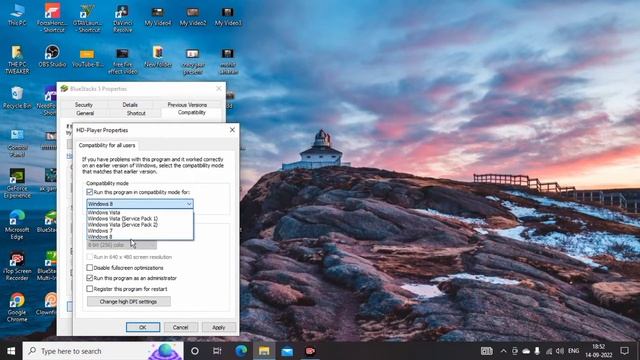Open Compatibility tab in BlueStacks Properties
The width and height of the screenshot is (640, 360).
[191, 113]
